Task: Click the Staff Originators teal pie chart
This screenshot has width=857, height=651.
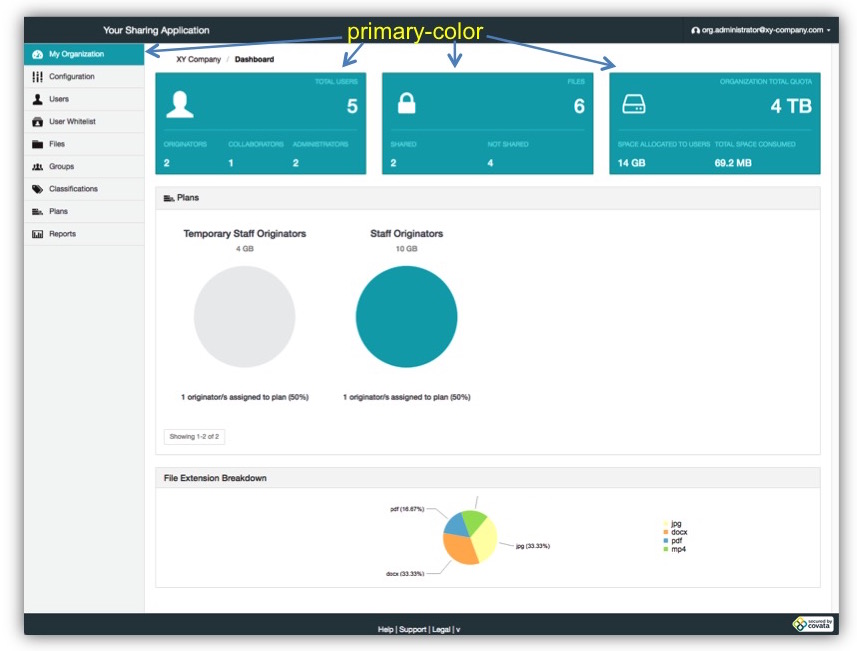Action: point(406,317)
